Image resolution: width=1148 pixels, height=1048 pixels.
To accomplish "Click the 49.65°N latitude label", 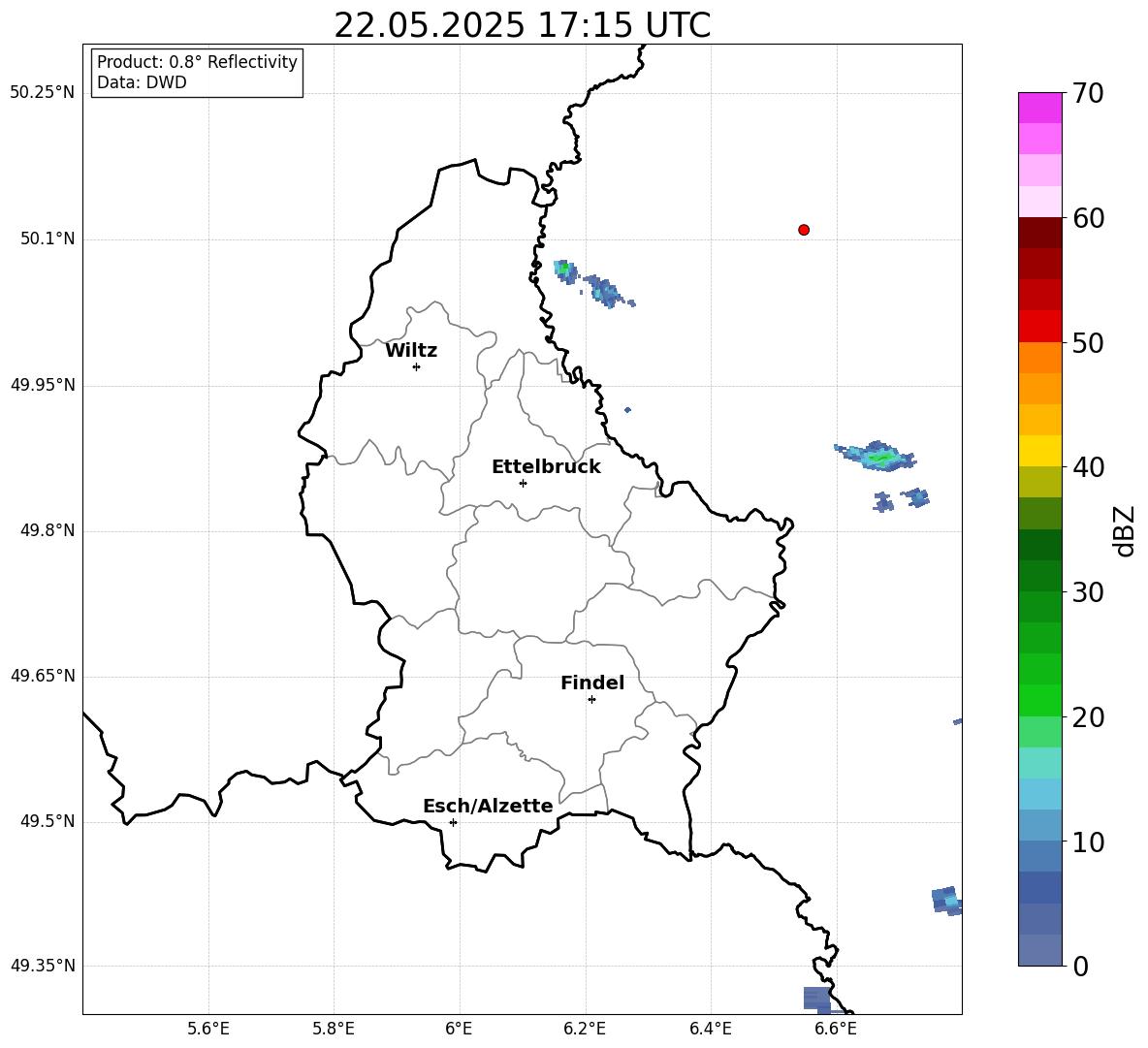I will click(x=43, y=676).
